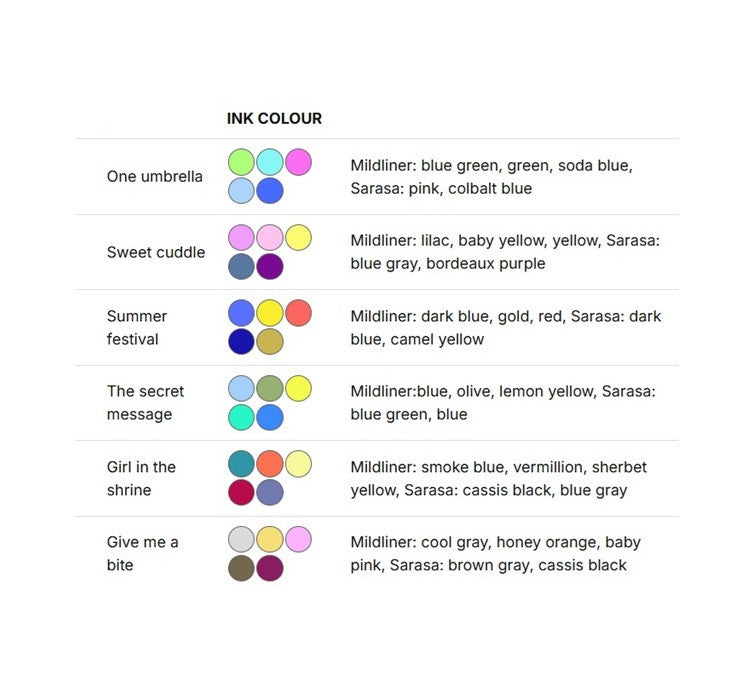Select the camel yellow swatch in Summer festival

[270, 342]
